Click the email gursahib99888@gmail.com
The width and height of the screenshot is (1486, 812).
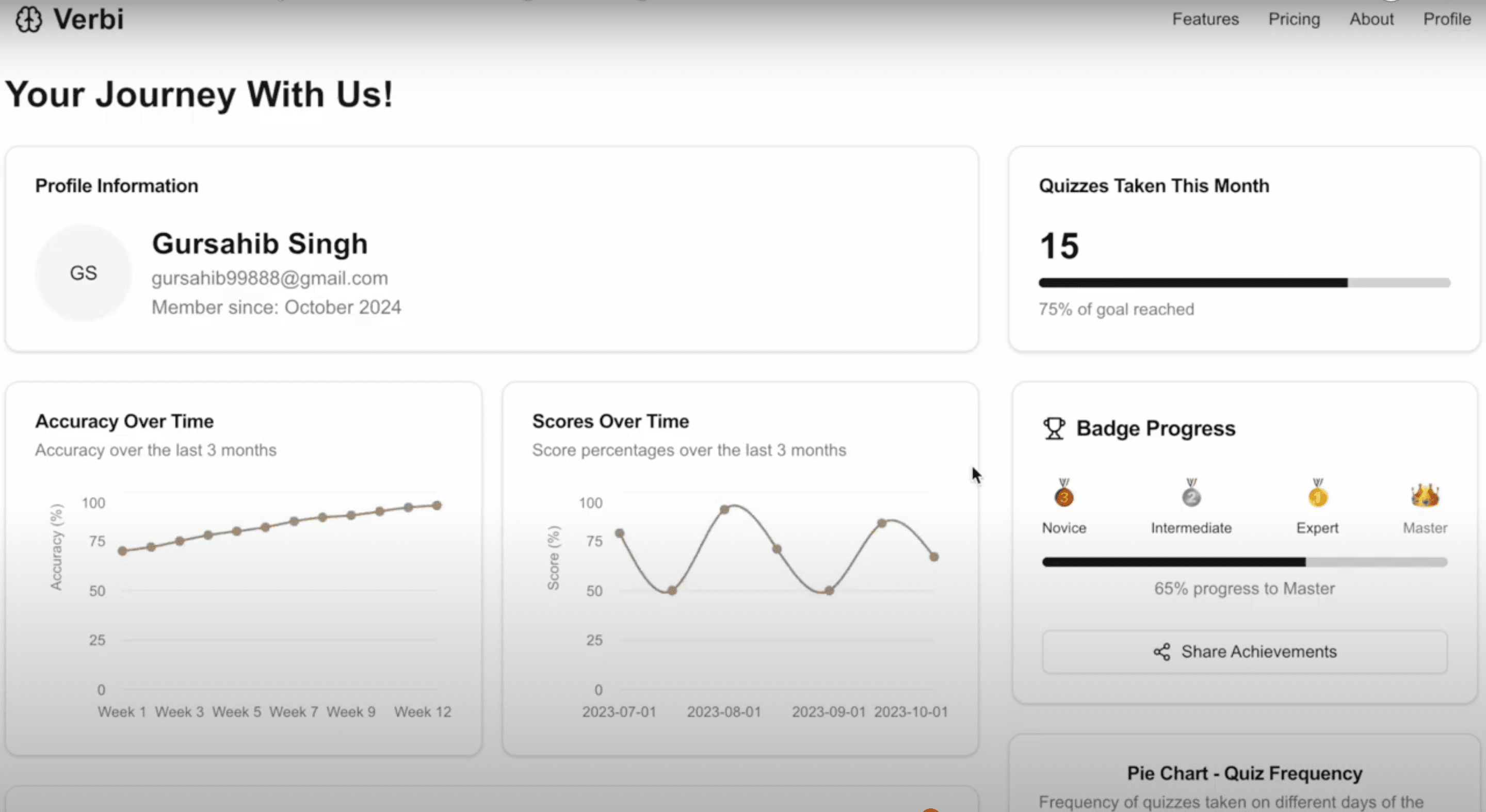pyautogui.click(x=270, y=278)
